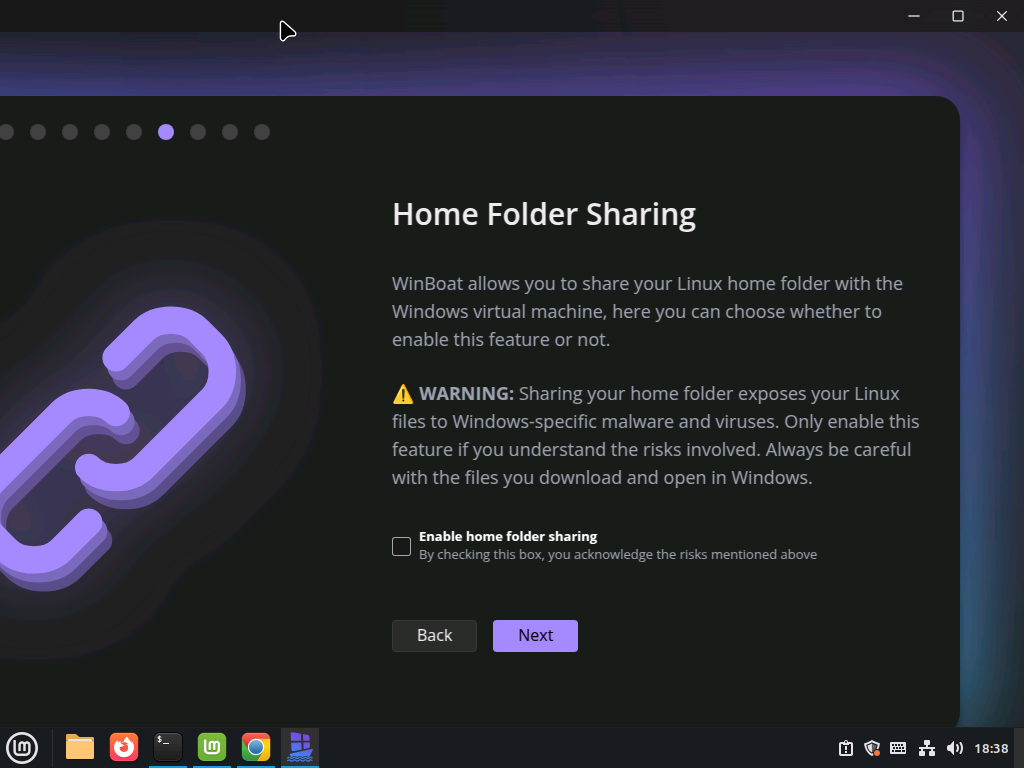Click the keyboard layout tray icon
Image resolution: width=1024 pixels, height=768 pixels.
coord(898,748)
